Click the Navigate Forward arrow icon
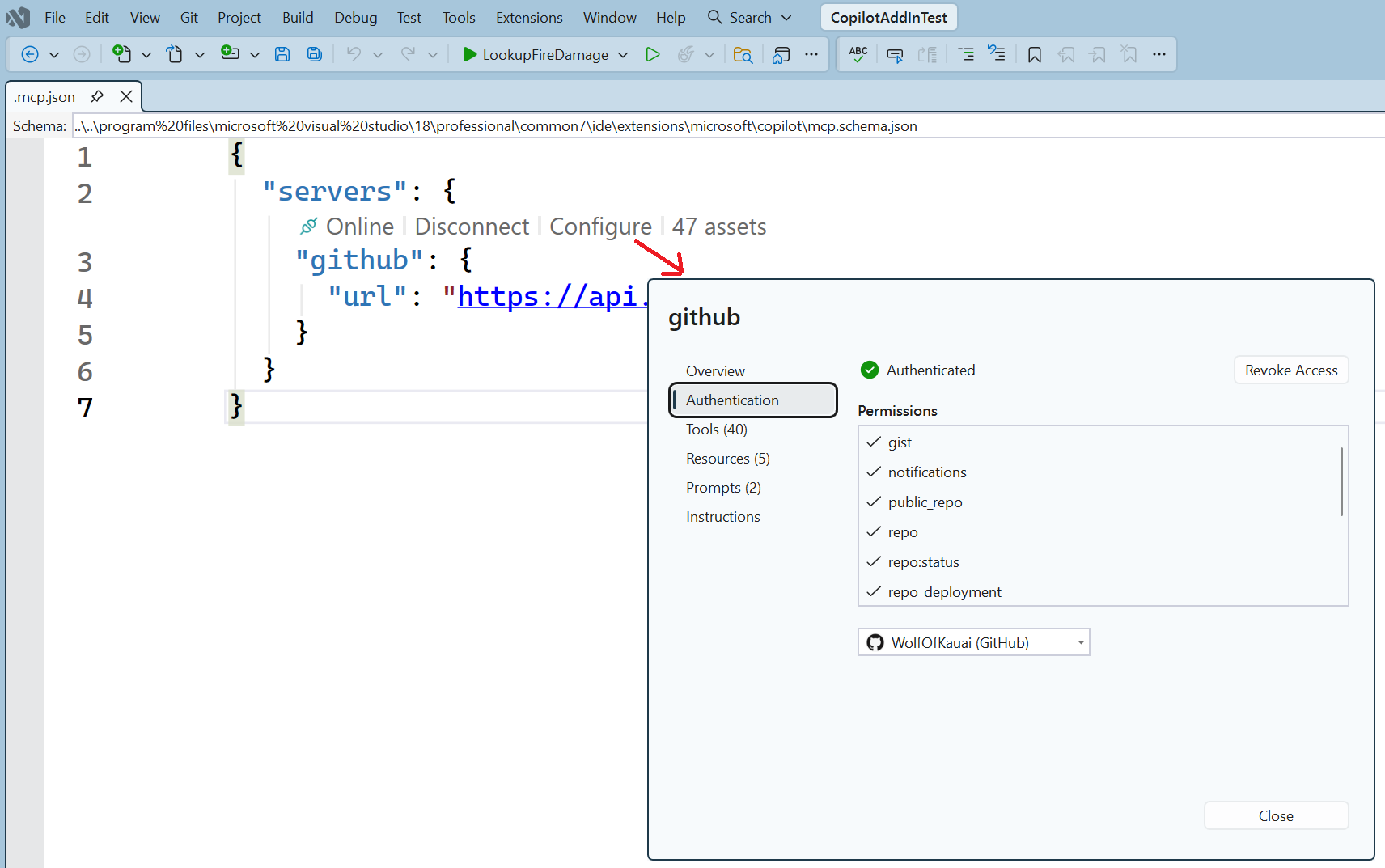Screen dimensions: 1385x868 pyautogui.click(x=82, y=54)
